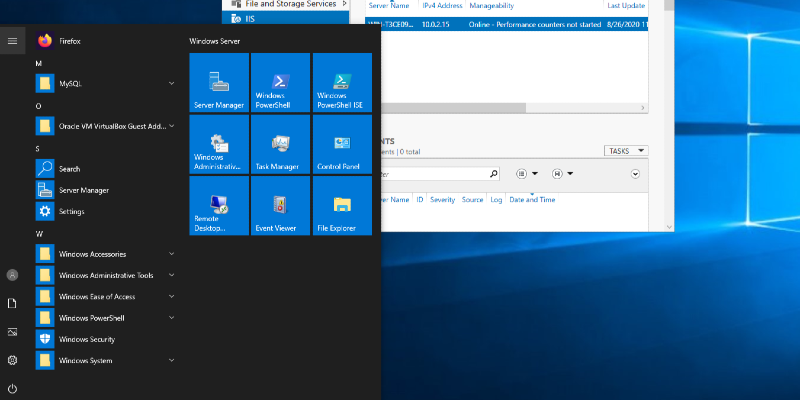Open Windows System folder

(106, 361)
